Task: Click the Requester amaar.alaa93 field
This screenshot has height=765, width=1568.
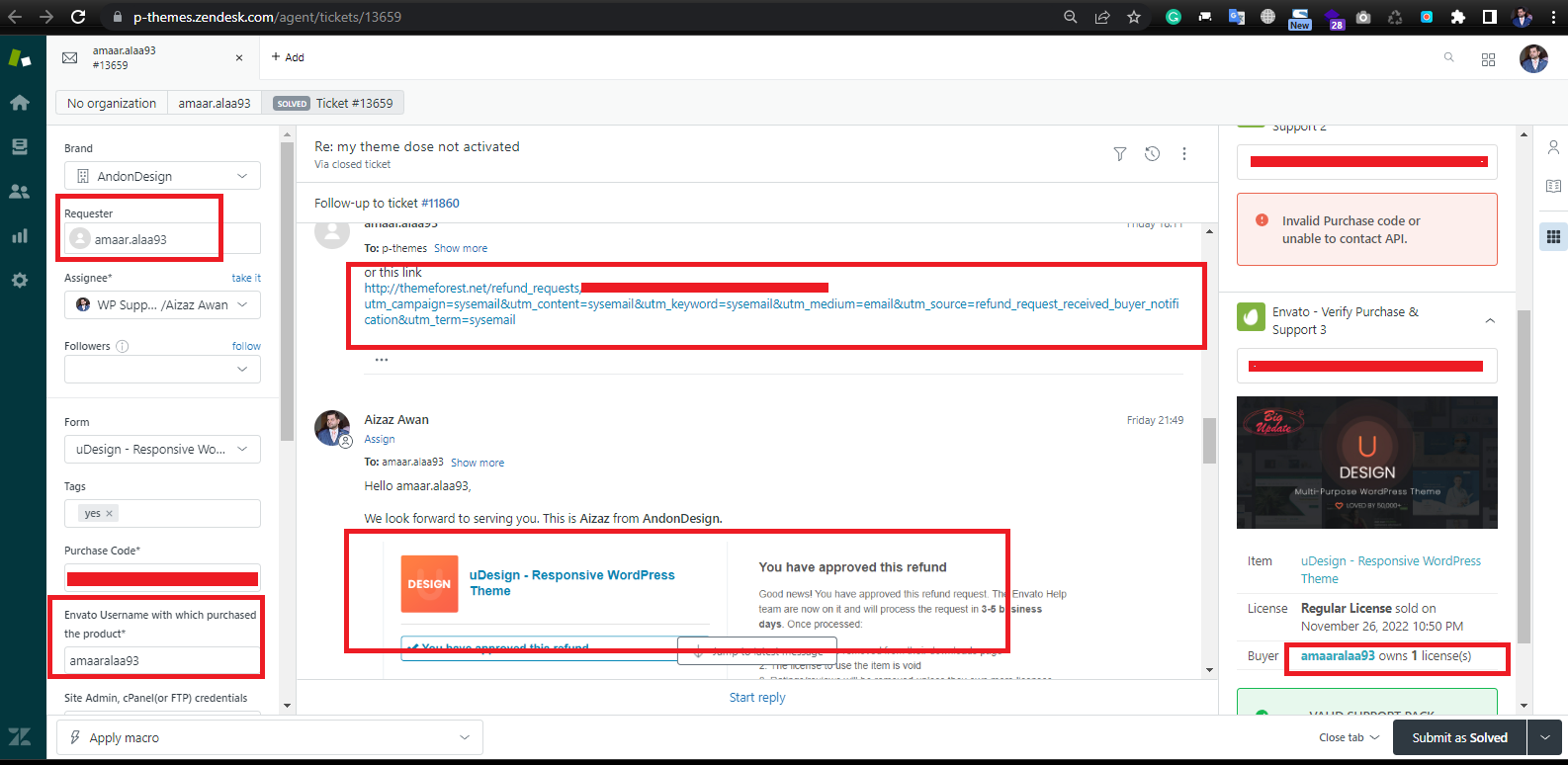Action: [162, 238]
